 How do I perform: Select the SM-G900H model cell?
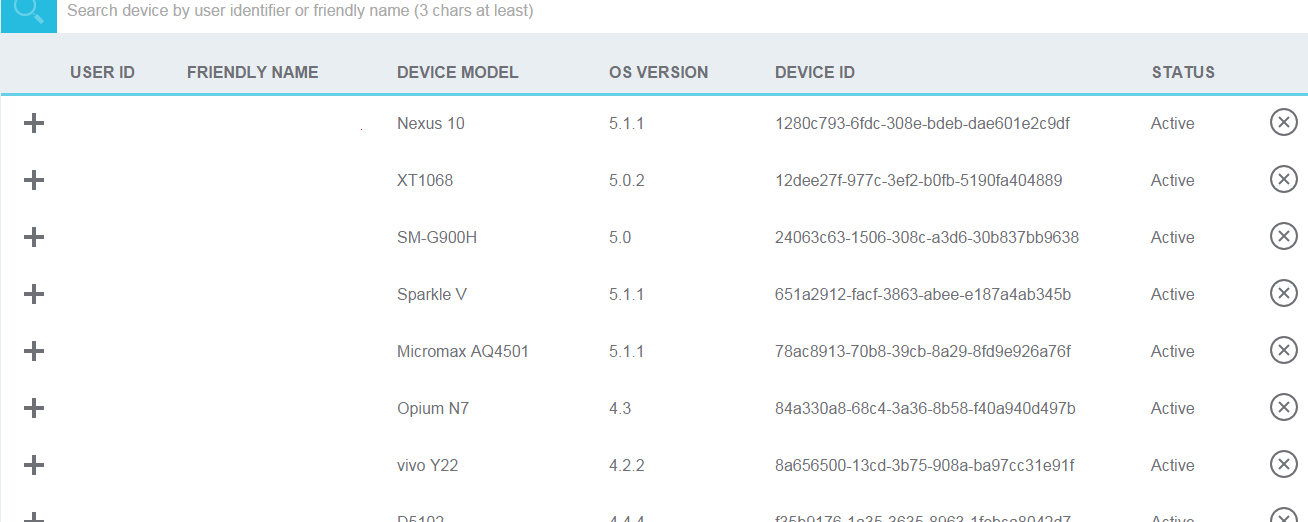coord(437,237)
